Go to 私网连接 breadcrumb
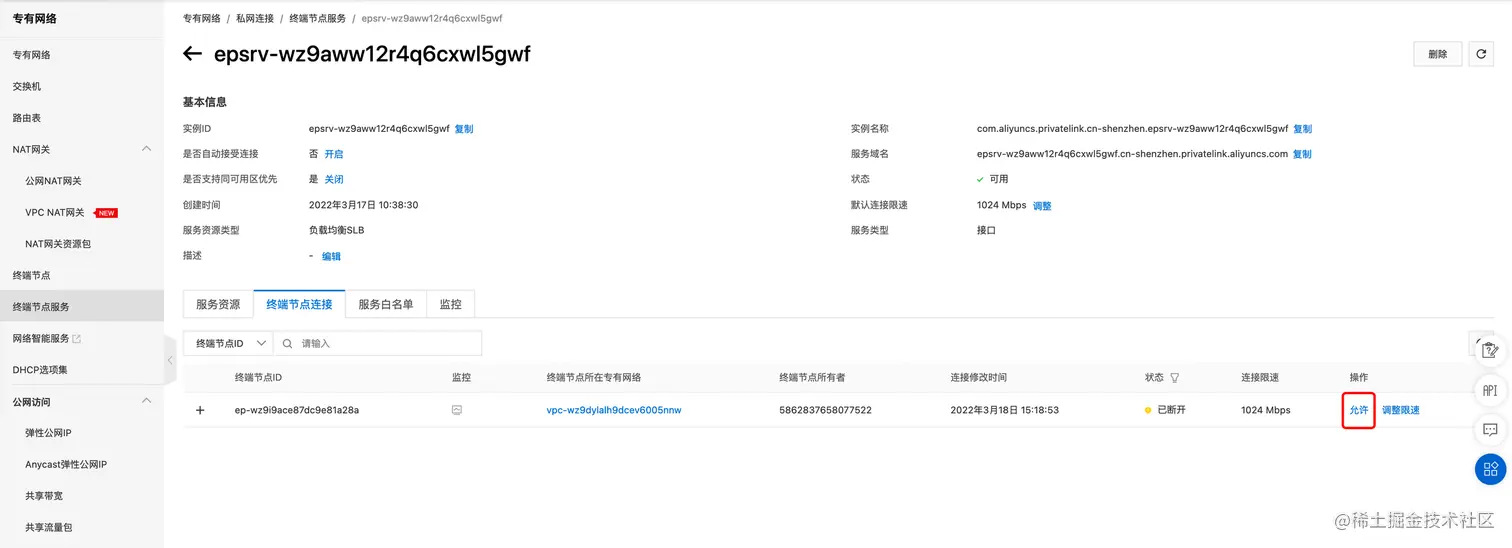 255,18
